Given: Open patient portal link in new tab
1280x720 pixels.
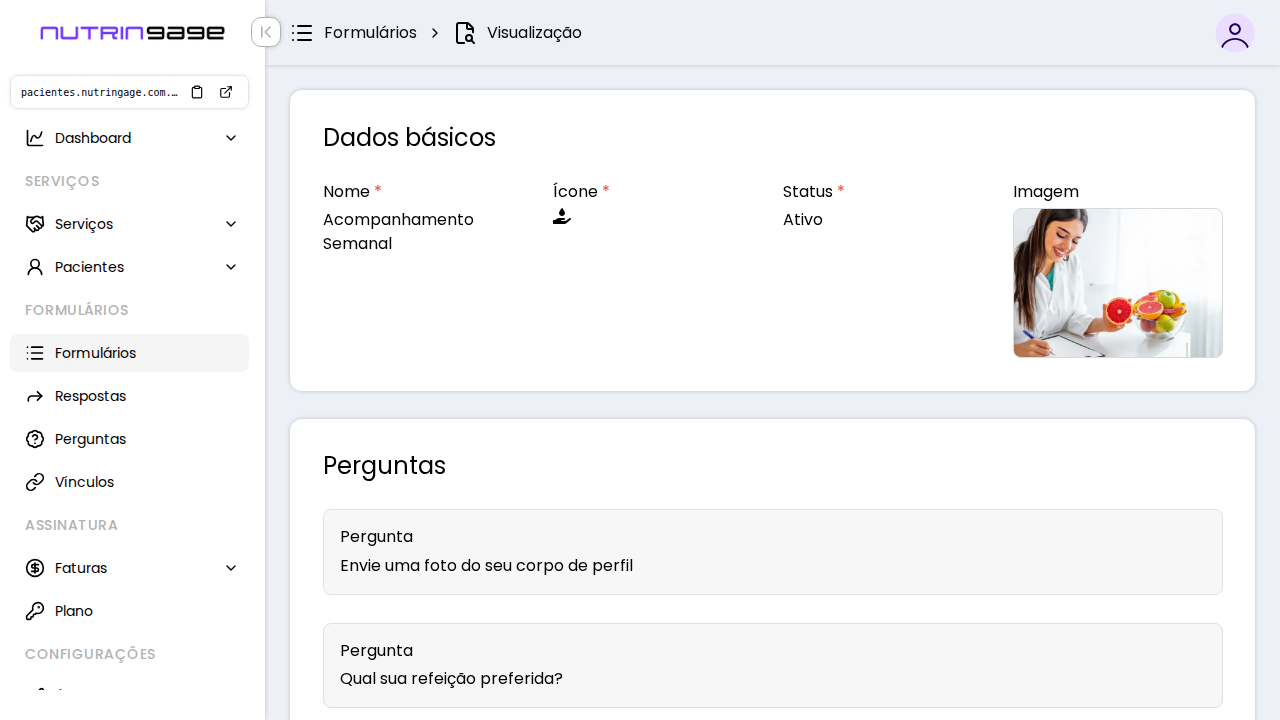Looking at the screenshot, I should coord(226,92).
